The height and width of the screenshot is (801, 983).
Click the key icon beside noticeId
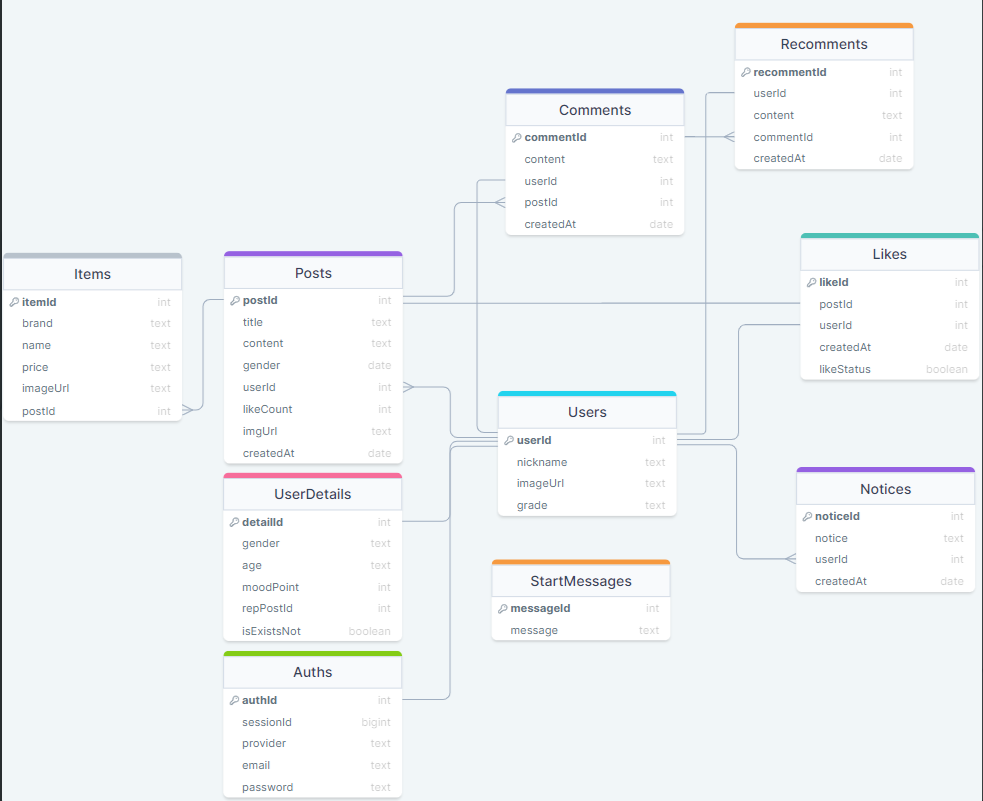point(807,516)
